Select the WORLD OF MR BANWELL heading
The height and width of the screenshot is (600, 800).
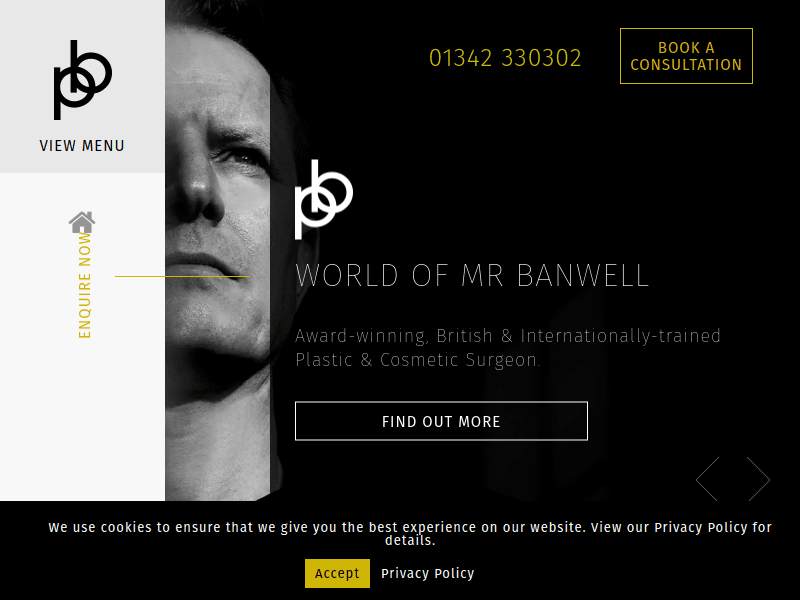click(x=472, y=276)
